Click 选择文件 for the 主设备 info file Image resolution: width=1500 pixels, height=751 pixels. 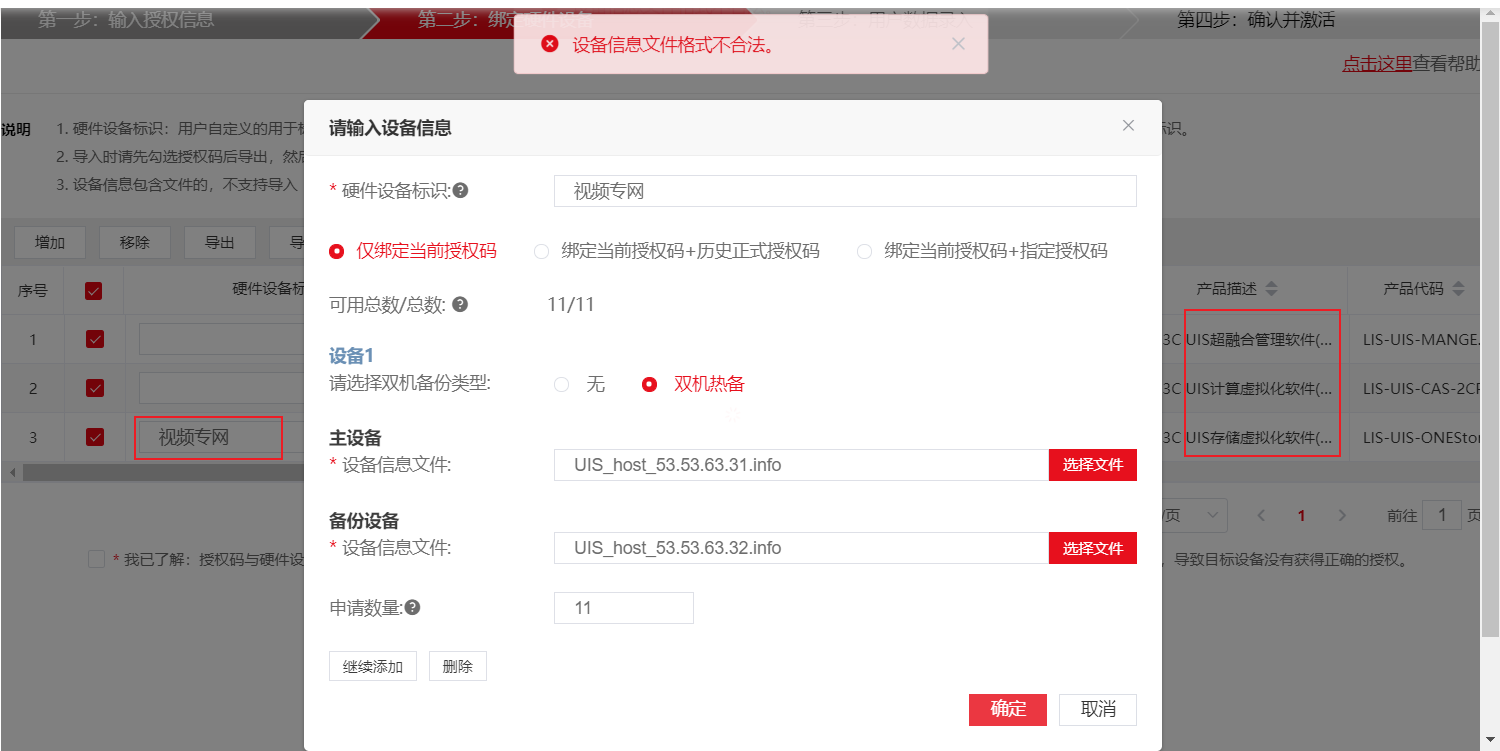[1093, 465]
